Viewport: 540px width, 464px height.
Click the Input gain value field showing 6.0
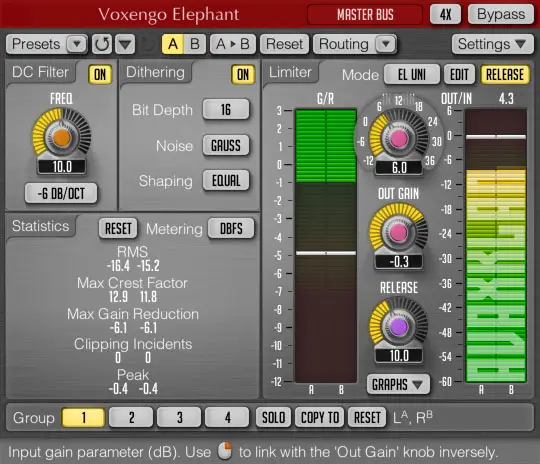click(x=399, y=168)
